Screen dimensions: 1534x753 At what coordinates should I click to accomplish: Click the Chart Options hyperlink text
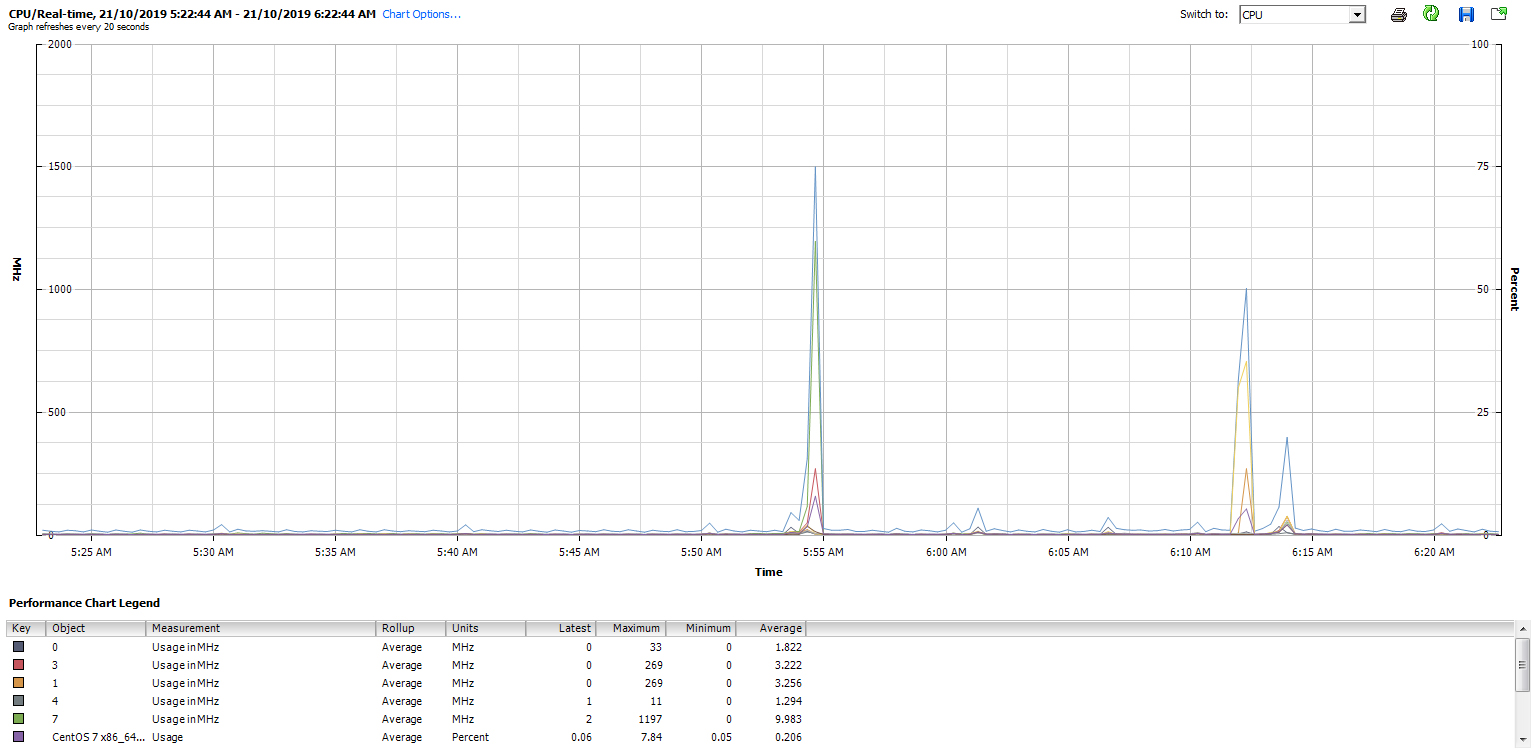421,14
